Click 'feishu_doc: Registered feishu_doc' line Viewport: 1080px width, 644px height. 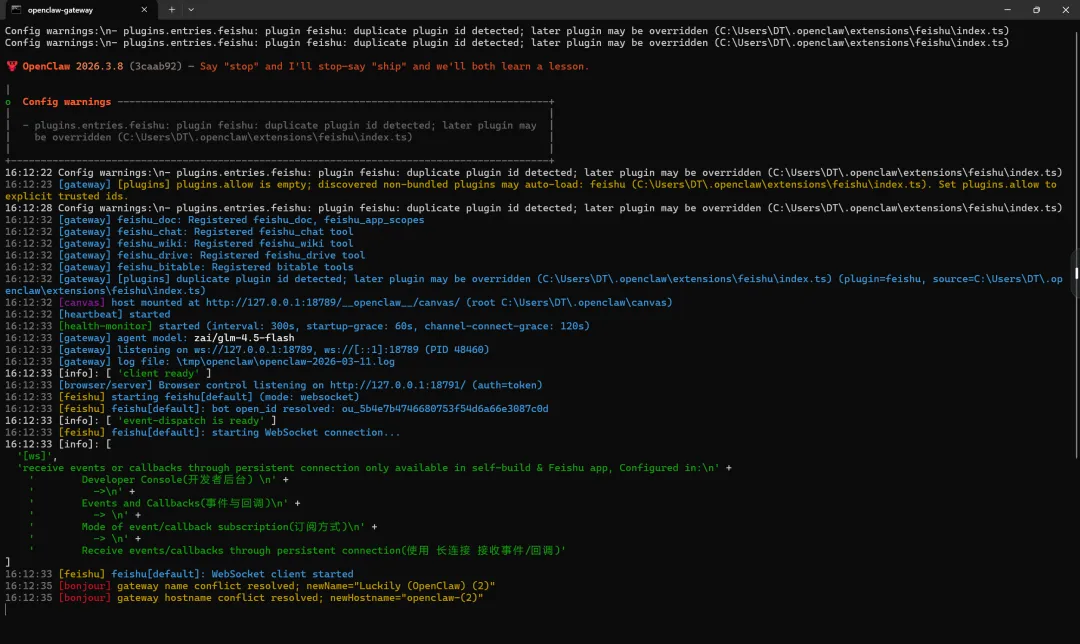tap(214, 220)
